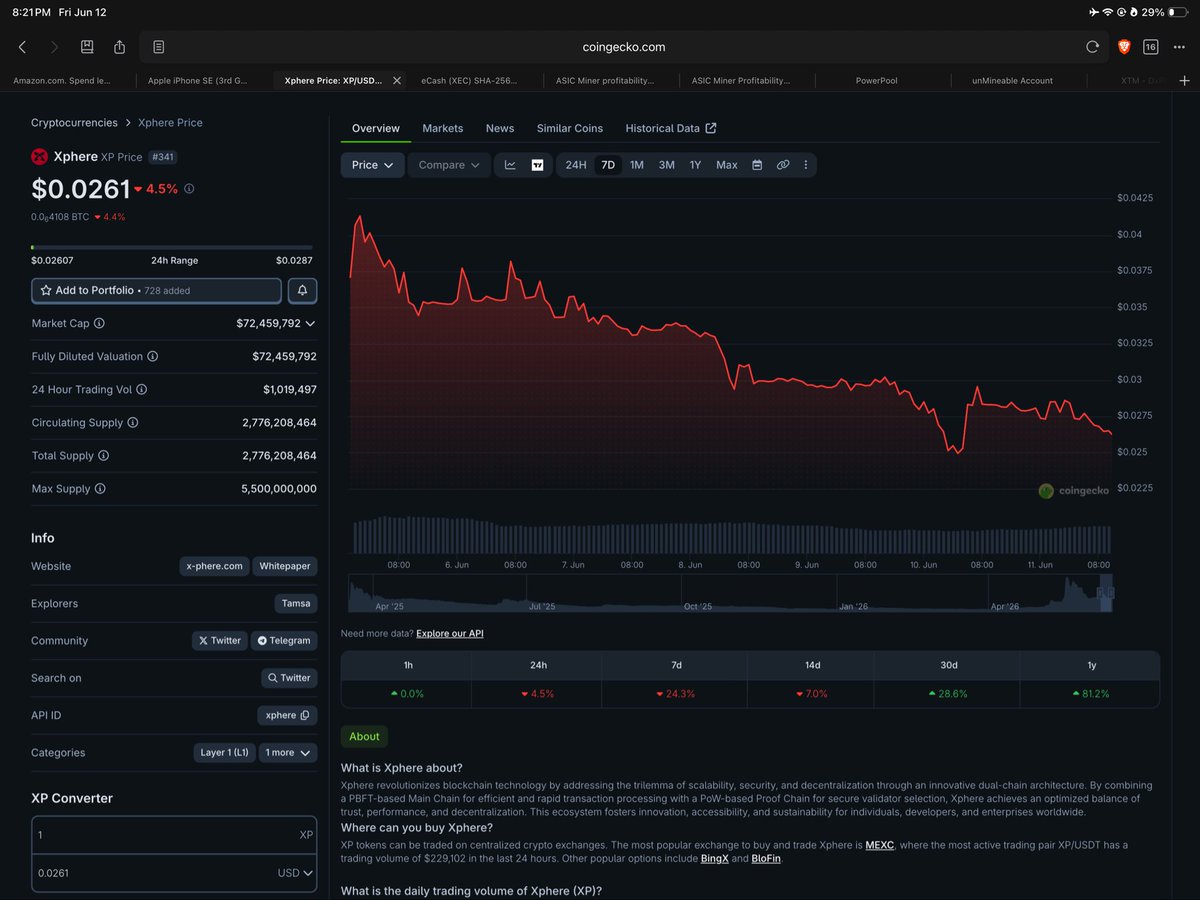This screenshot has width=1200, height=900.
Task: Show info beside 4.5% price change
Action: point(189,188)
